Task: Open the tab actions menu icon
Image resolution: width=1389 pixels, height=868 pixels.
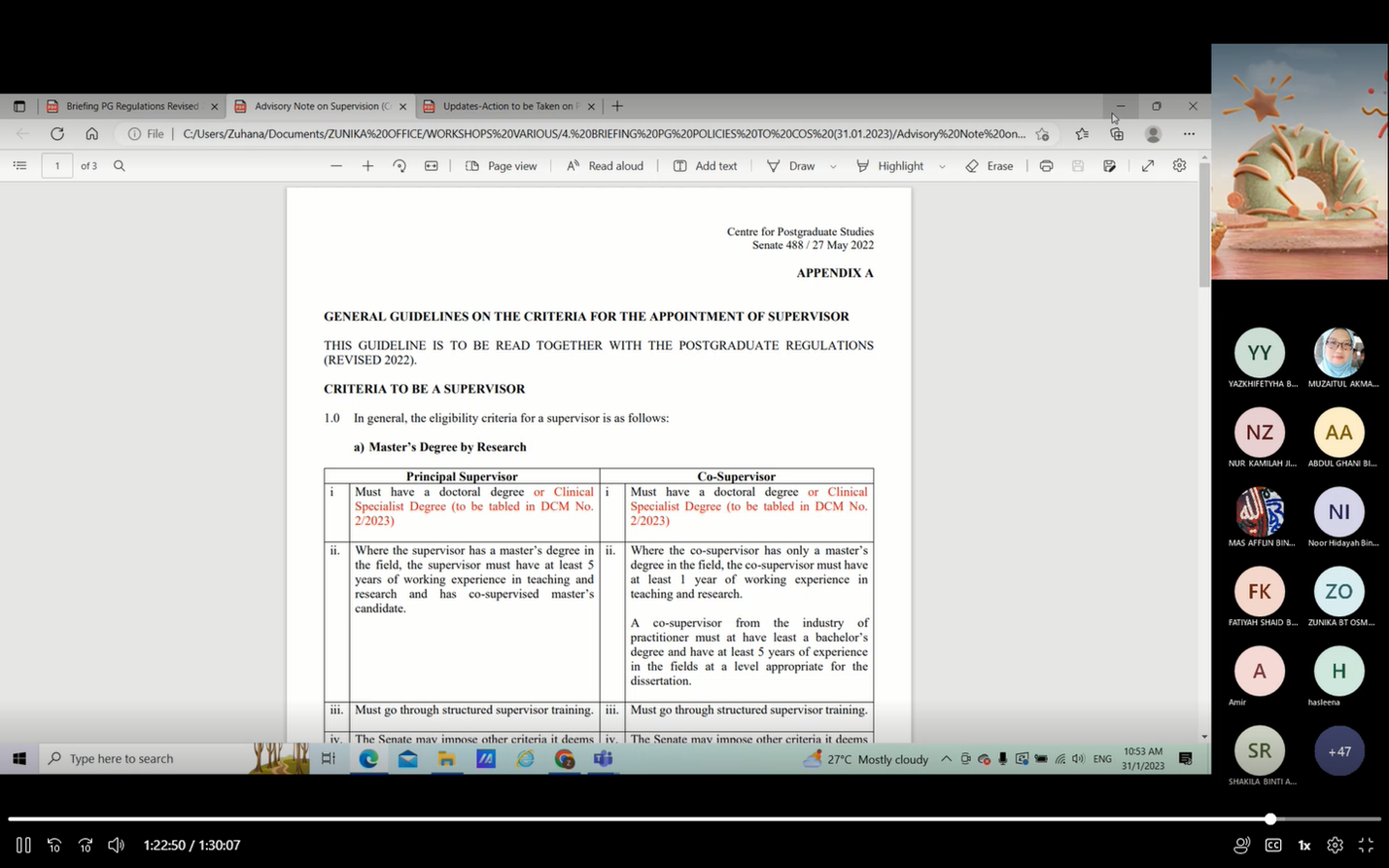Action: point(19,106)
